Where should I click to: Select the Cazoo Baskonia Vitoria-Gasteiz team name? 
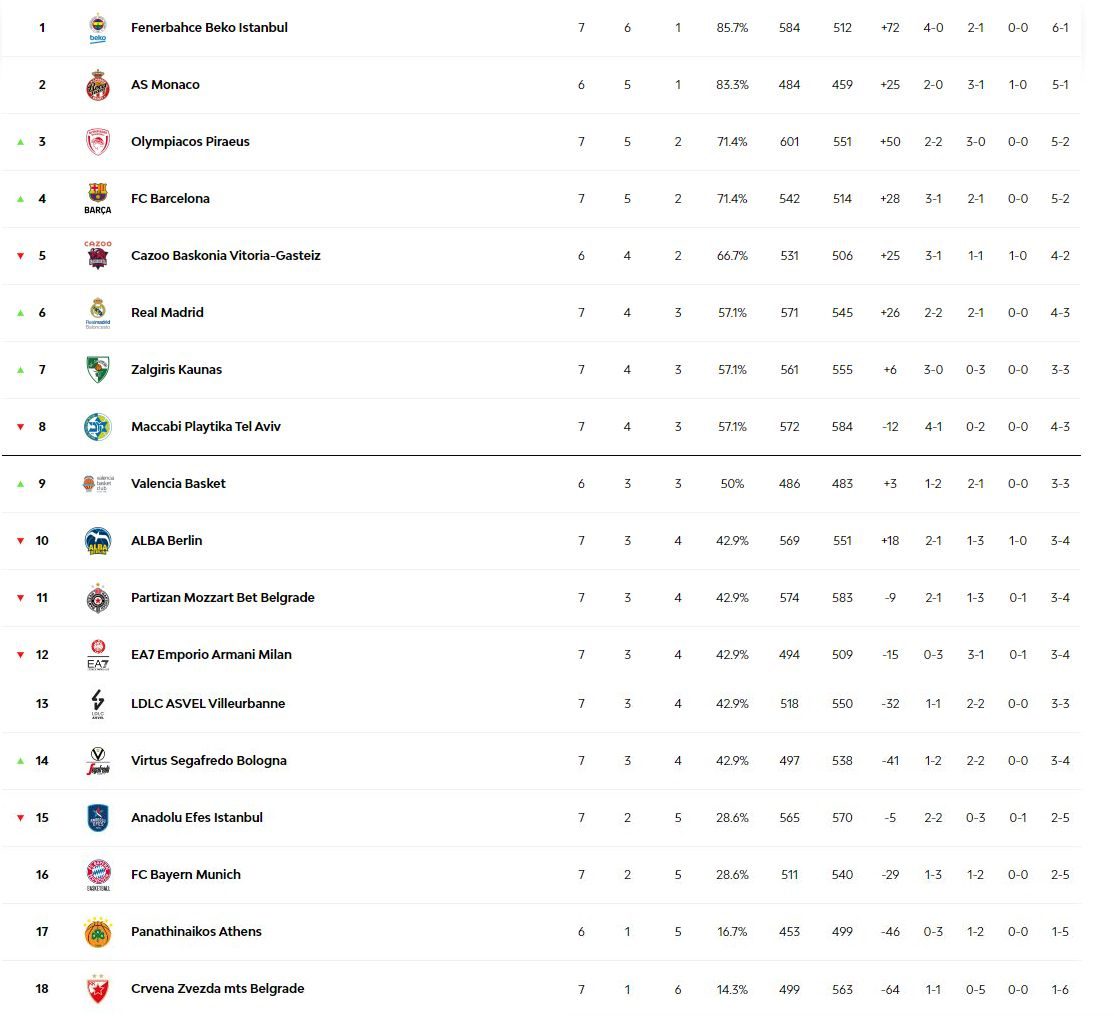coord(225,256)
